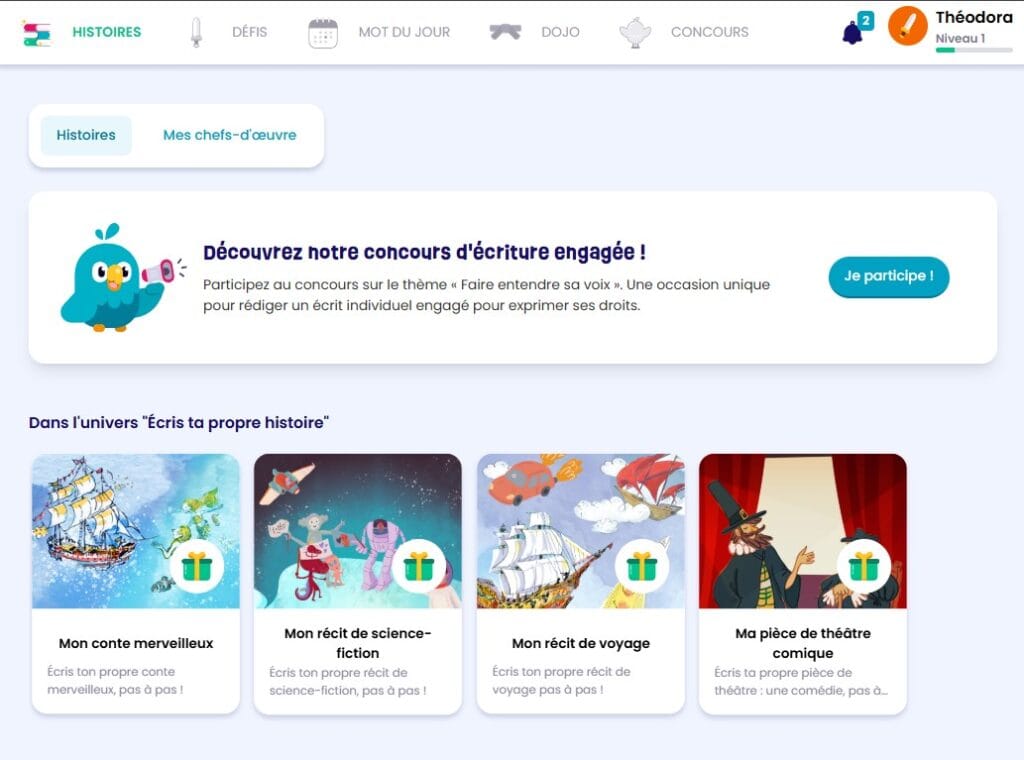
Task: Open the HISTOIRES menu item
Action: tap(106, 32)
